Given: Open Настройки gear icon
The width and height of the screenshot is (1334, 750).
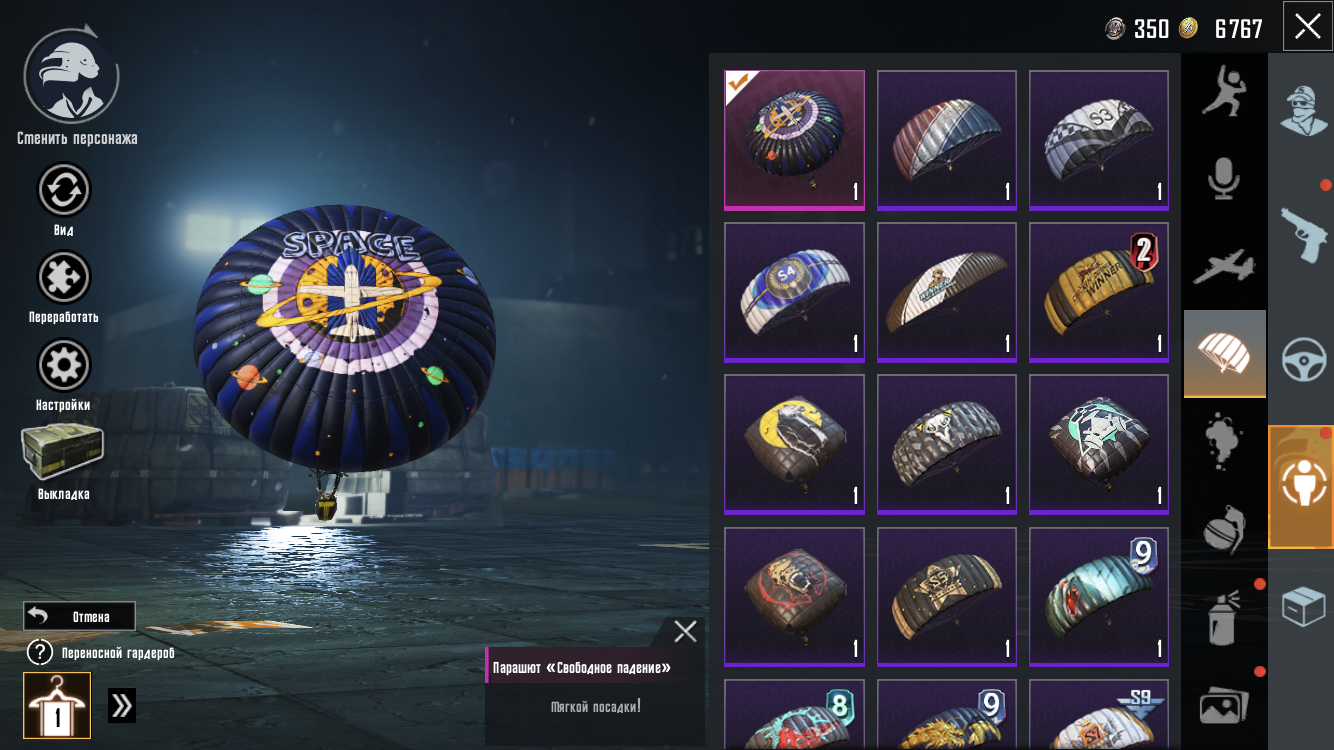Looking at the screenshot, I should 64,366.
